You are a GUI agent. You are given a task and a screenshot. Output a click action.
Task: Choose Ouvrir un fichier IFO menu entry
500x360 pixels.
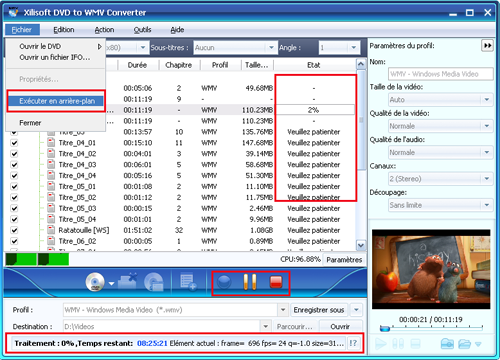56,57
